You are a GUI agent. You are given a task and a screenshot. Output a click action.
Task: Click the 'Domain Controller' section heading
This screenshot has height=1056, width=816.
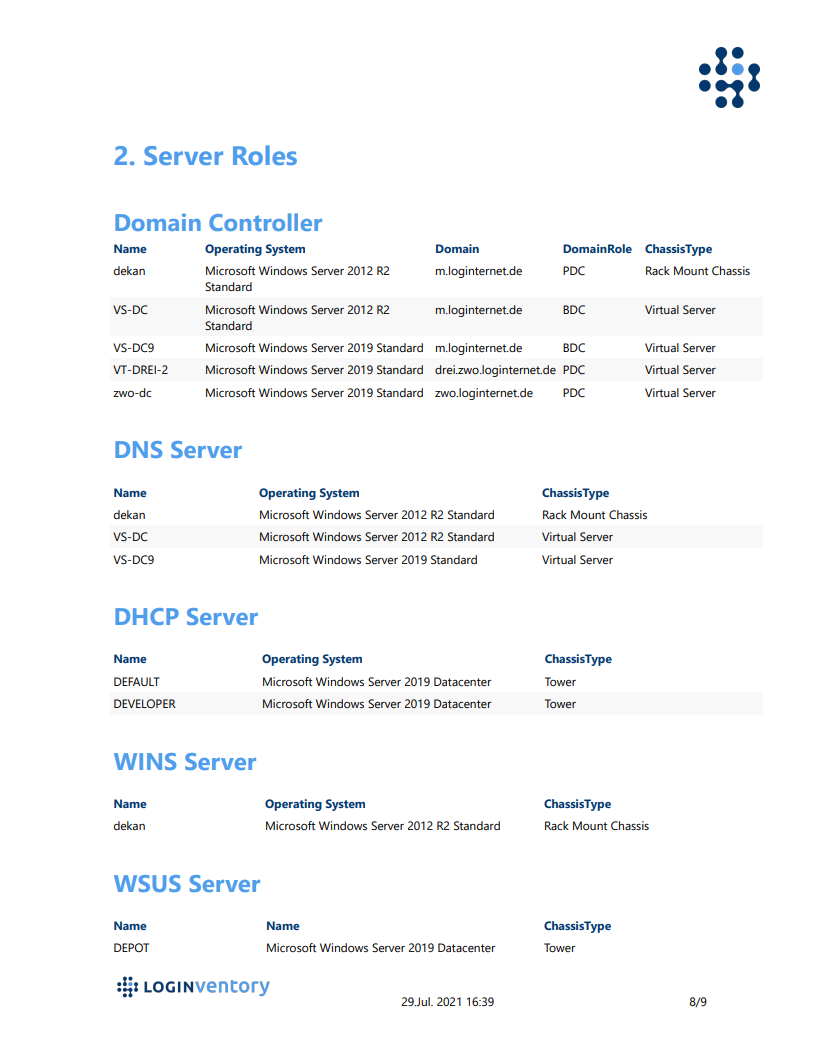pos(218,223)
